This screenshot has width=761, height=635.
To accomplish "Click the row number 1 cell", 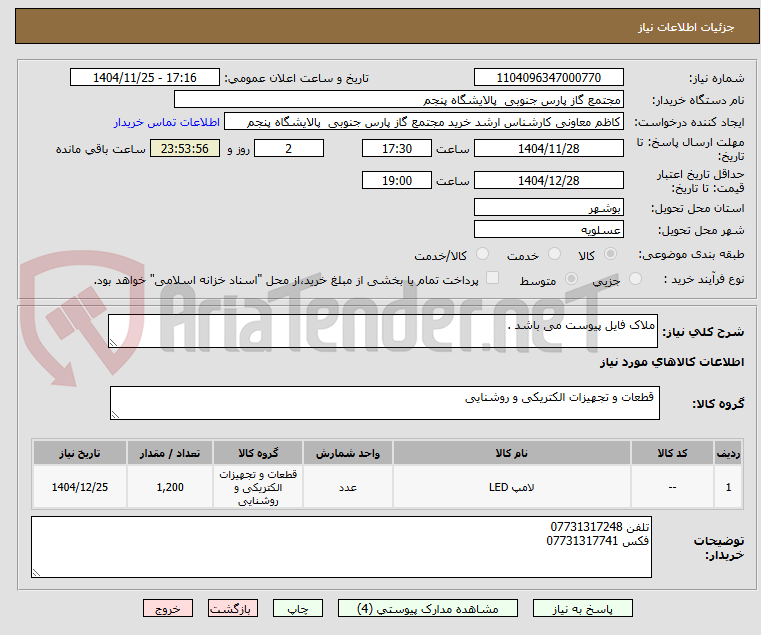I will (x=728, y=487).
